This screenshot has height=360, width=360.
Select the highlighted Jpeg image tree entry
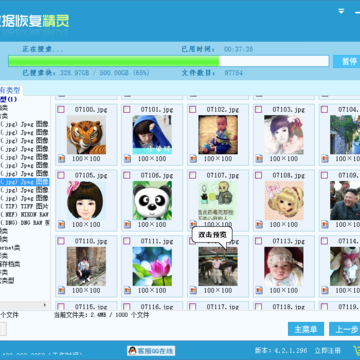24,182
